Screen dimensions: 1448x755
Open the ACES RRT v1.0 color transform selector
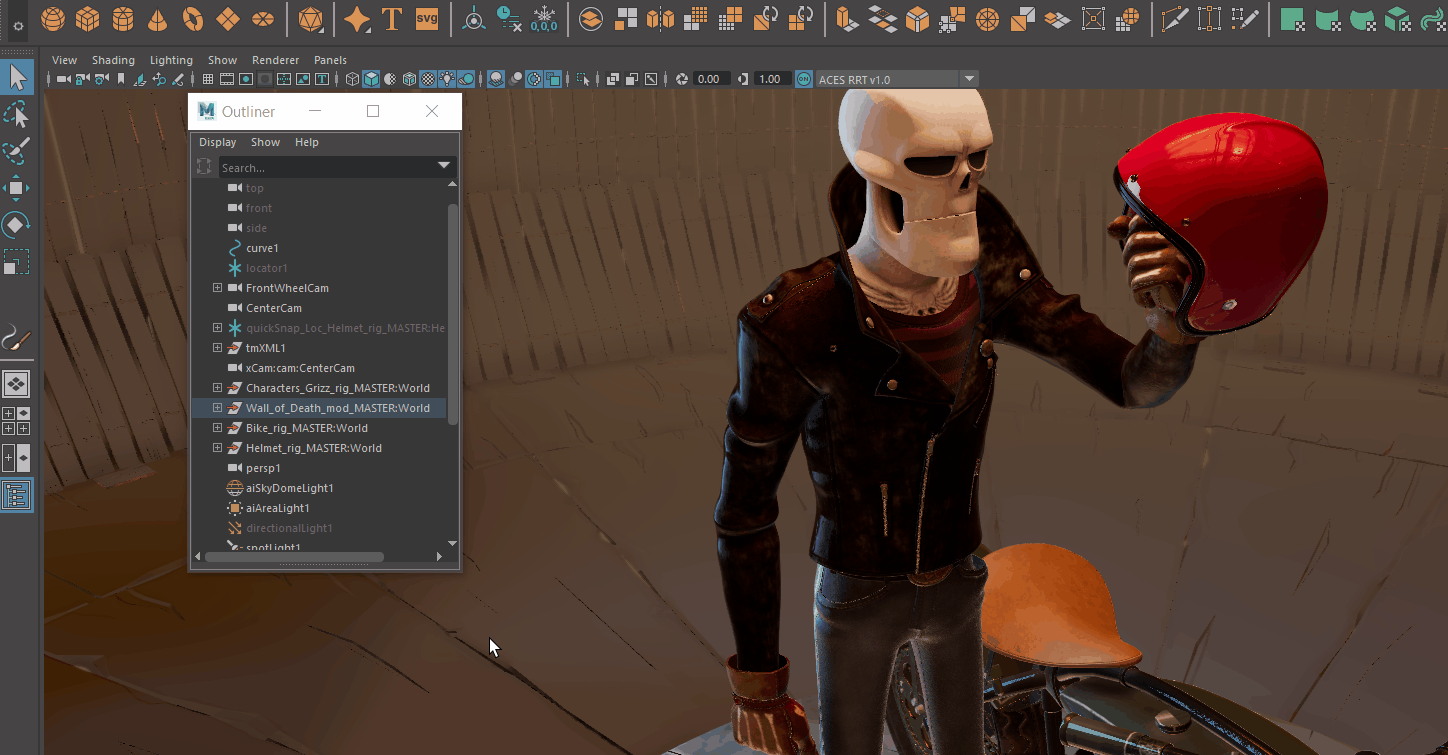[968, 78]
